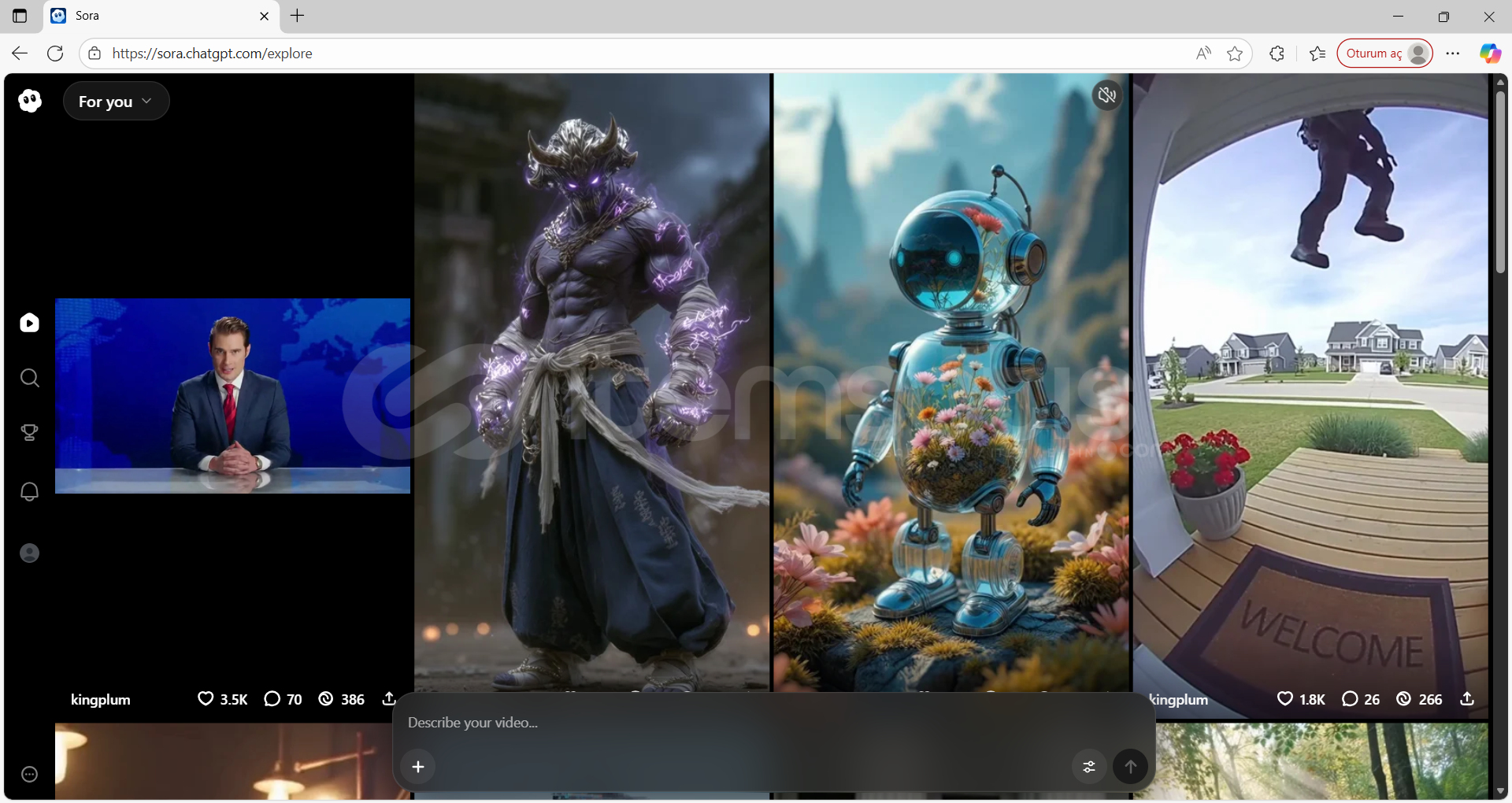Screen dimensions: 1512x803
Task: Click the Sora logo icon
Action: pyautogui.click(x=30, y=101)
